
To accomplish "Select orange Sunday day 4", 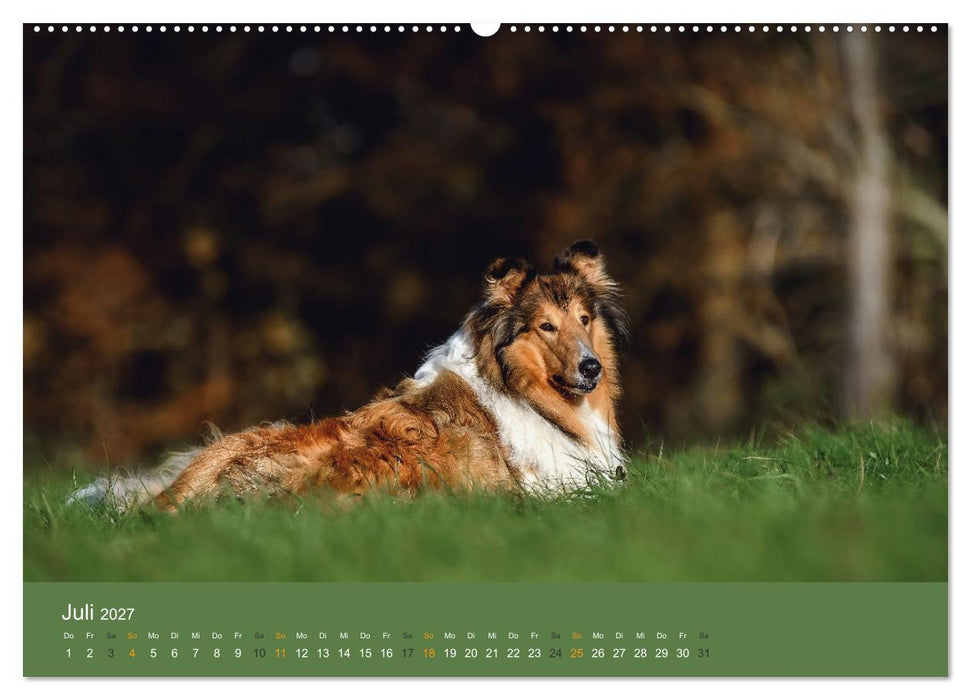I will pos(132,653).
